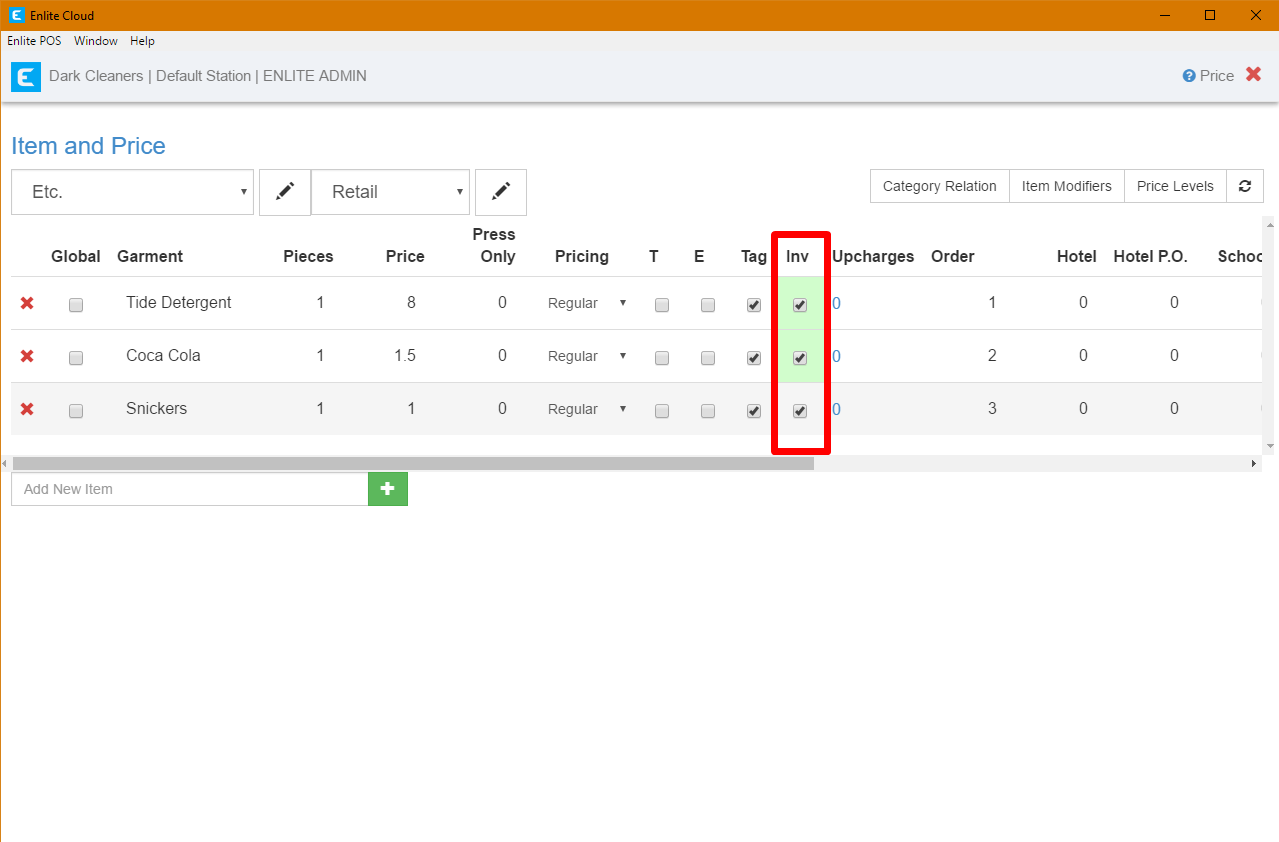Open the Help menu
Image resolution: width=1279 pixels, height=842 pixels.
pyautogui.click(x=142, y=41)
